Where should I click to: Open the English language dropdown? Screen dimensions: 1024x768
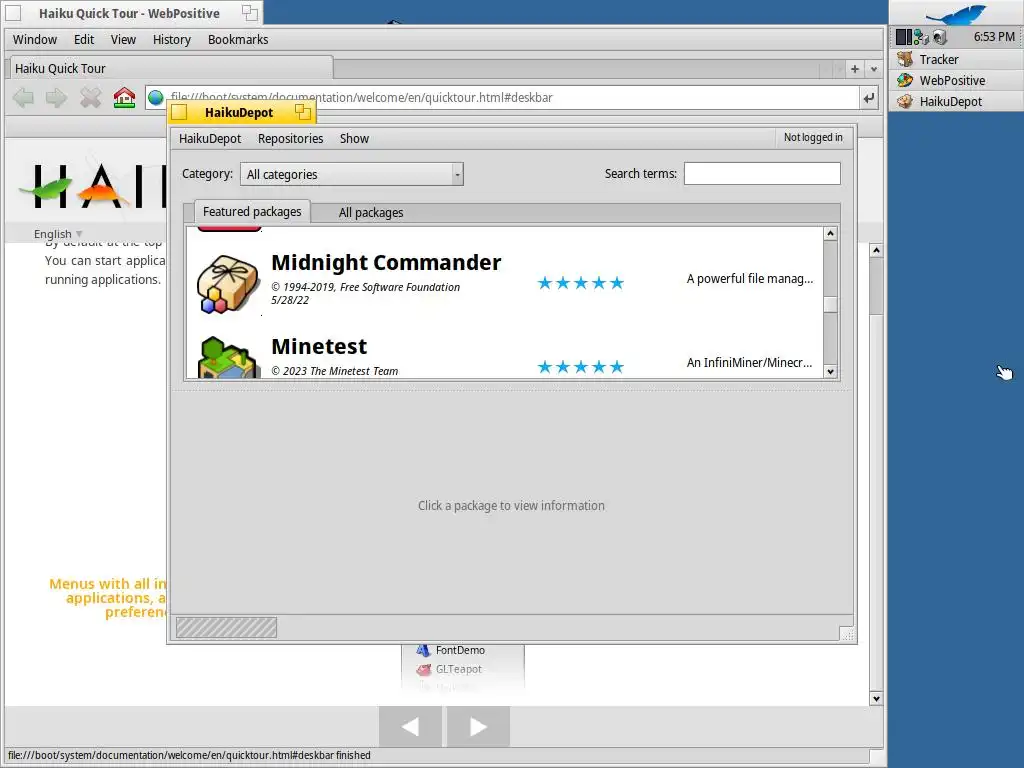pyautogui.click(x=58, y=234)
